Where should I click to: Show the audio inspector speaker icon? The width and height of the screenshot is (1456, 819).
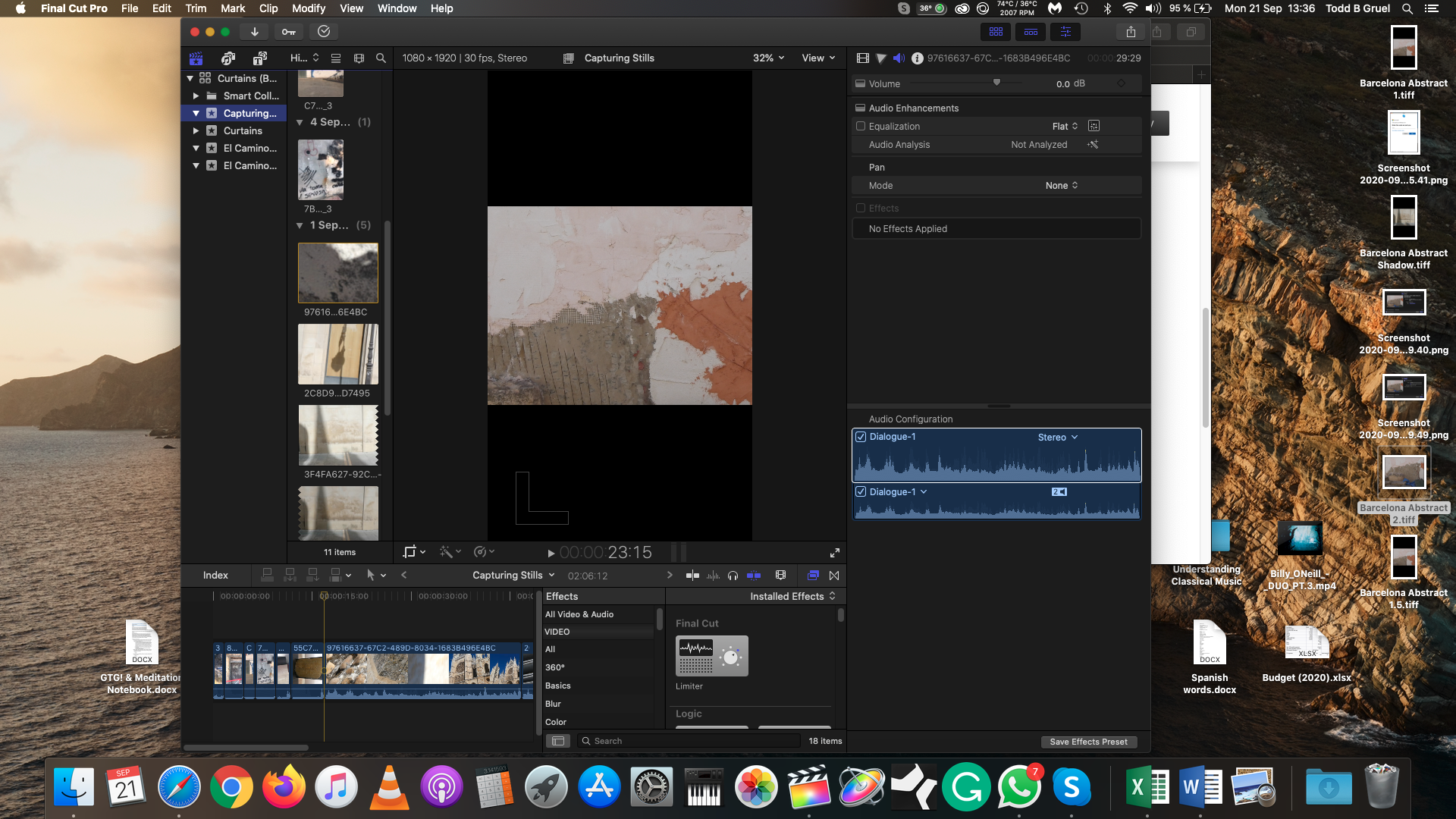click(899, 58)
